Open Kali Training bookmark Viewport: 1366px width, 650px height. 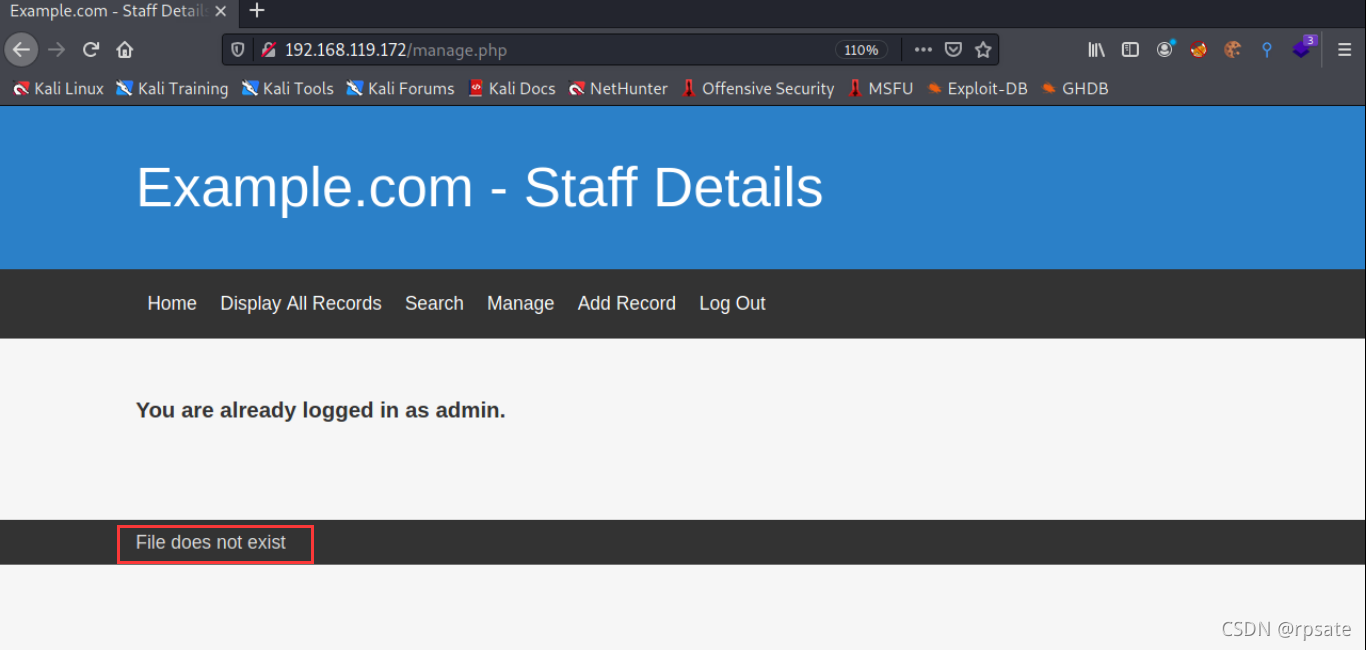coord(172,88)
